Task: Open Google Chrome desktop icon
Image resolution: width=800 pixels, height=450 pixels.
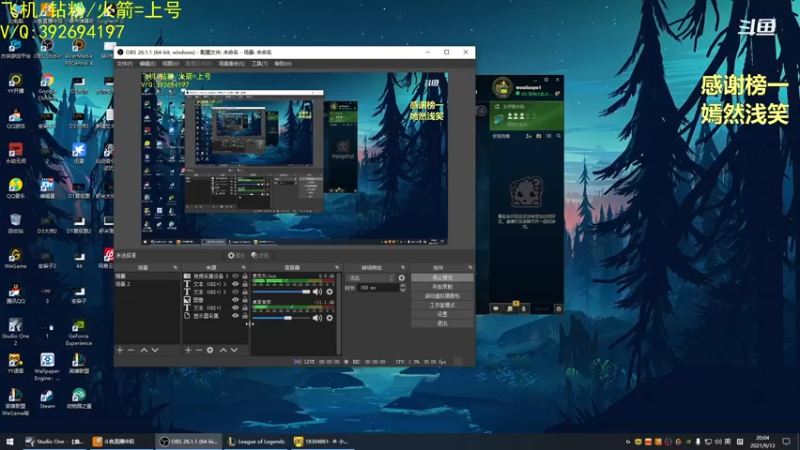Action: (47, 87)
